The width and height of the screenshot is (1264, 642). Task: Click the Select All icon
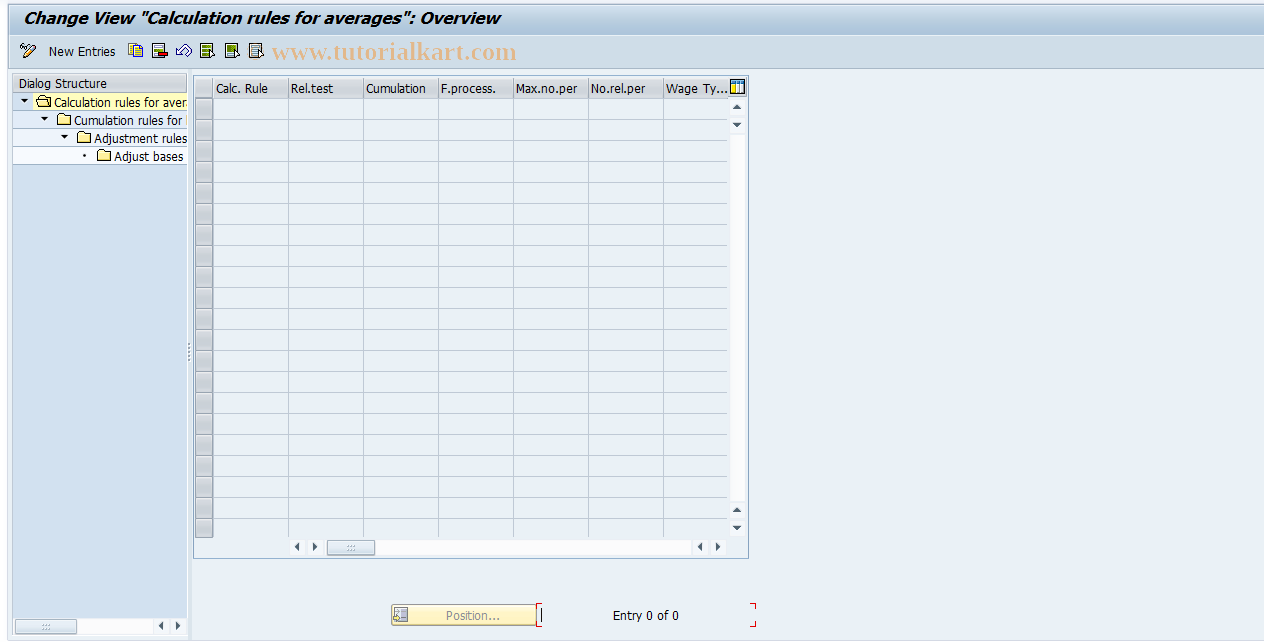(x=208, y=51)
